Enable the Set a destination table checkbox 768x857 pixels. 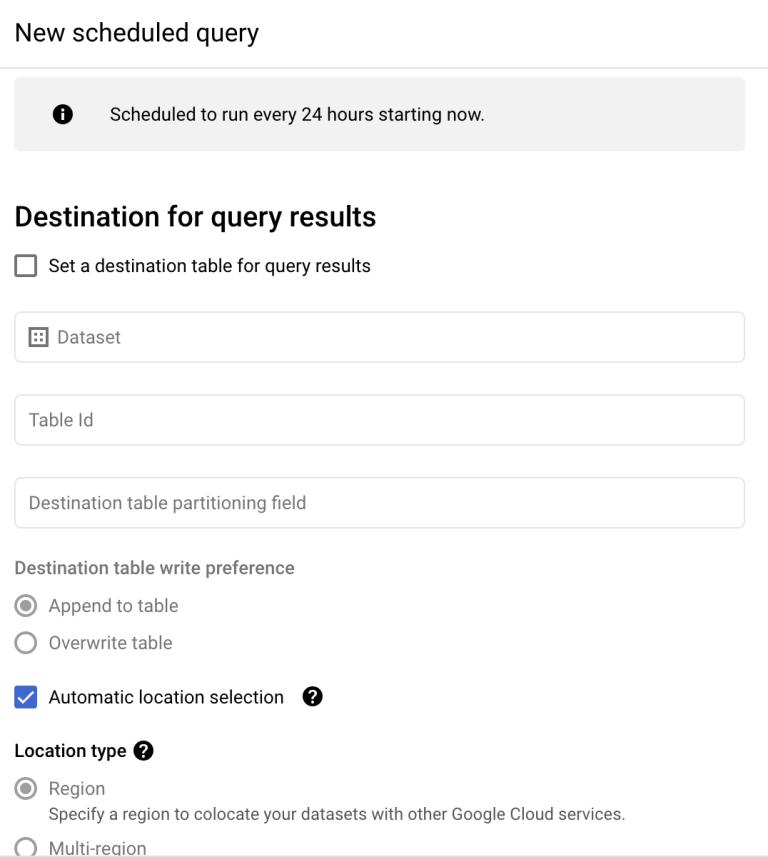pyautogui.click(x=26, y=267)
